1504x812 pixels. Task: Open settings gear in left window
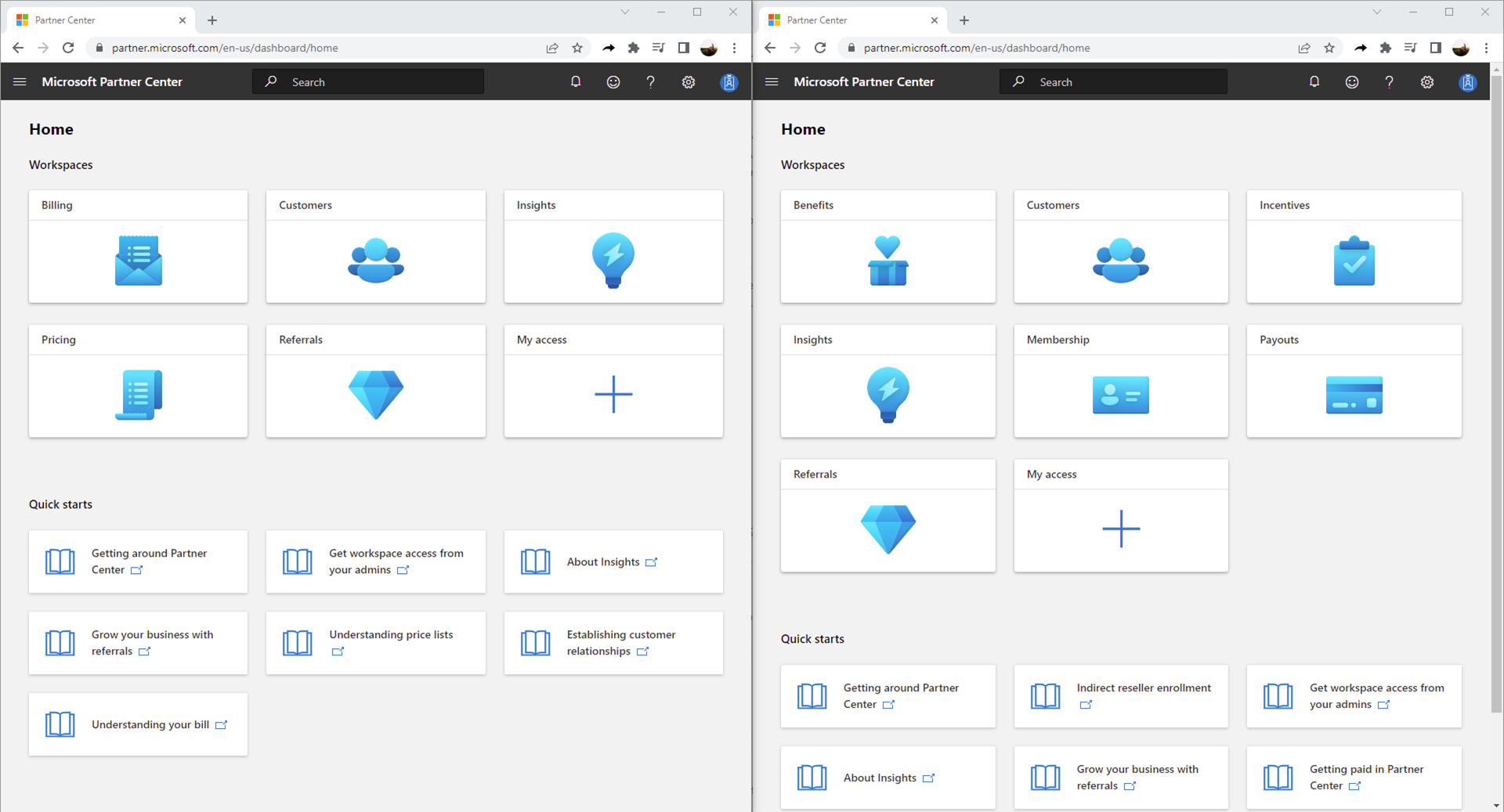pos(689,81)
